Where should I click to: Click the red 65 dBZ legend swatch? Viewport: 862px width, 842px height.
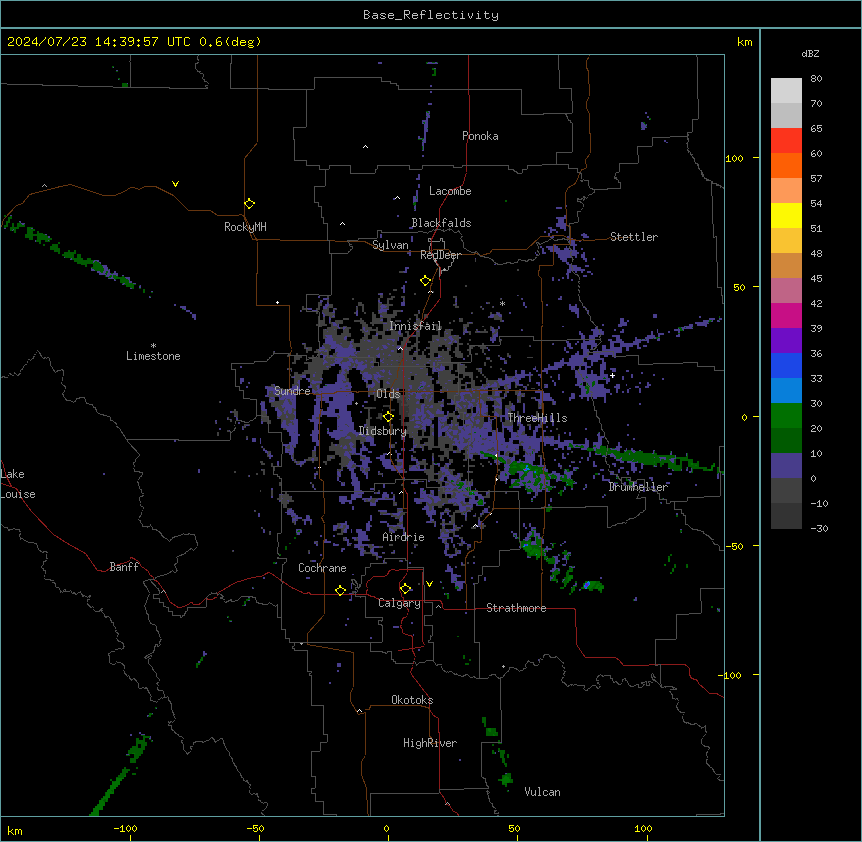pos(786,140)
